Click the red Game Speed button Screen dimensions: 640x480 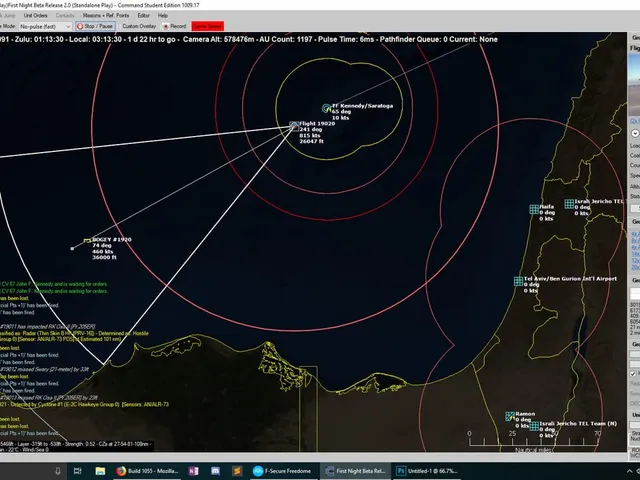[x=208, y=26]
